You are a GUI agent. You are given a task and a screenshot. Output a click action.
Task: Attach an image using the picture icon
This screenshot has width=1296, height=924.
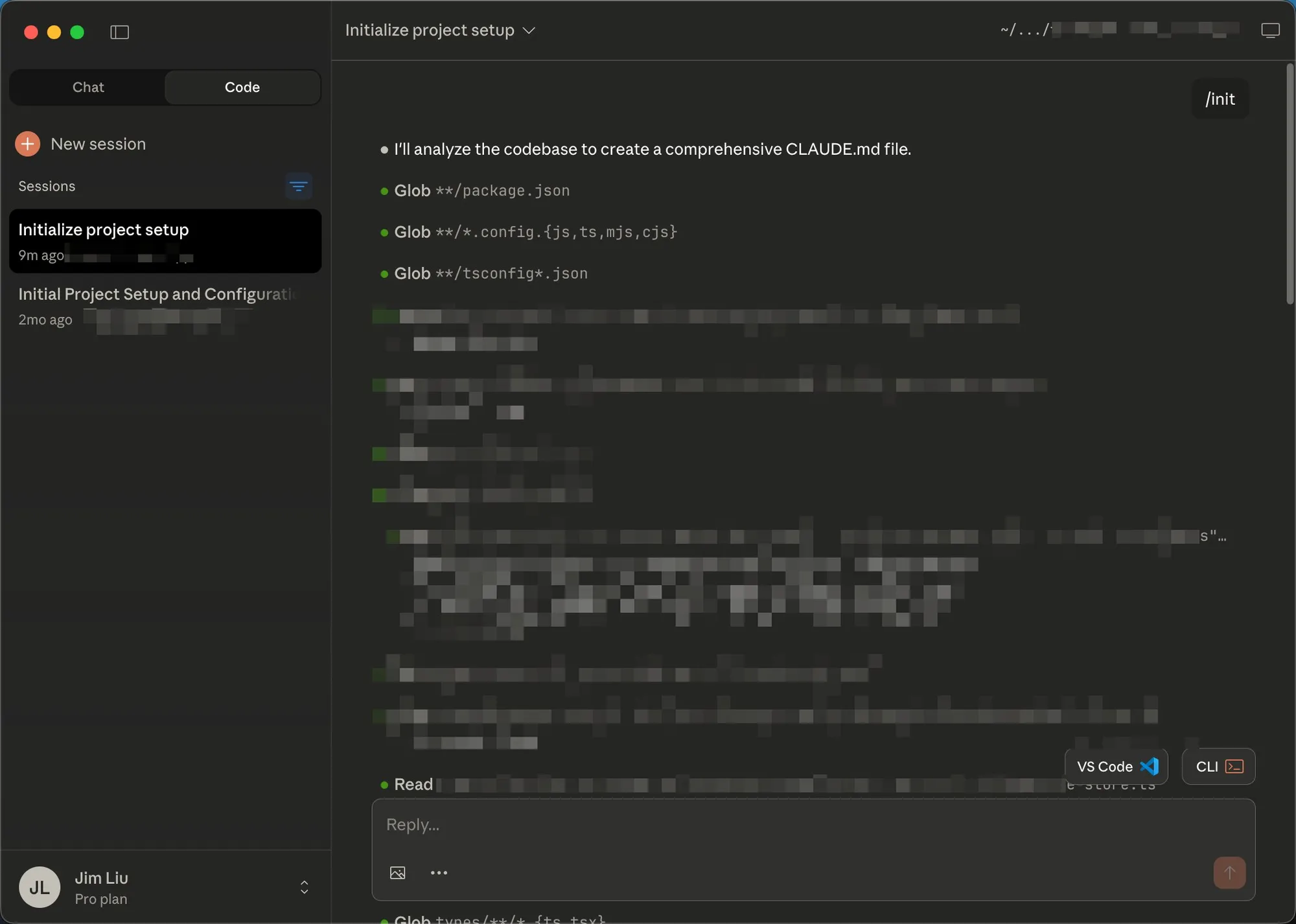pos(398,873)
